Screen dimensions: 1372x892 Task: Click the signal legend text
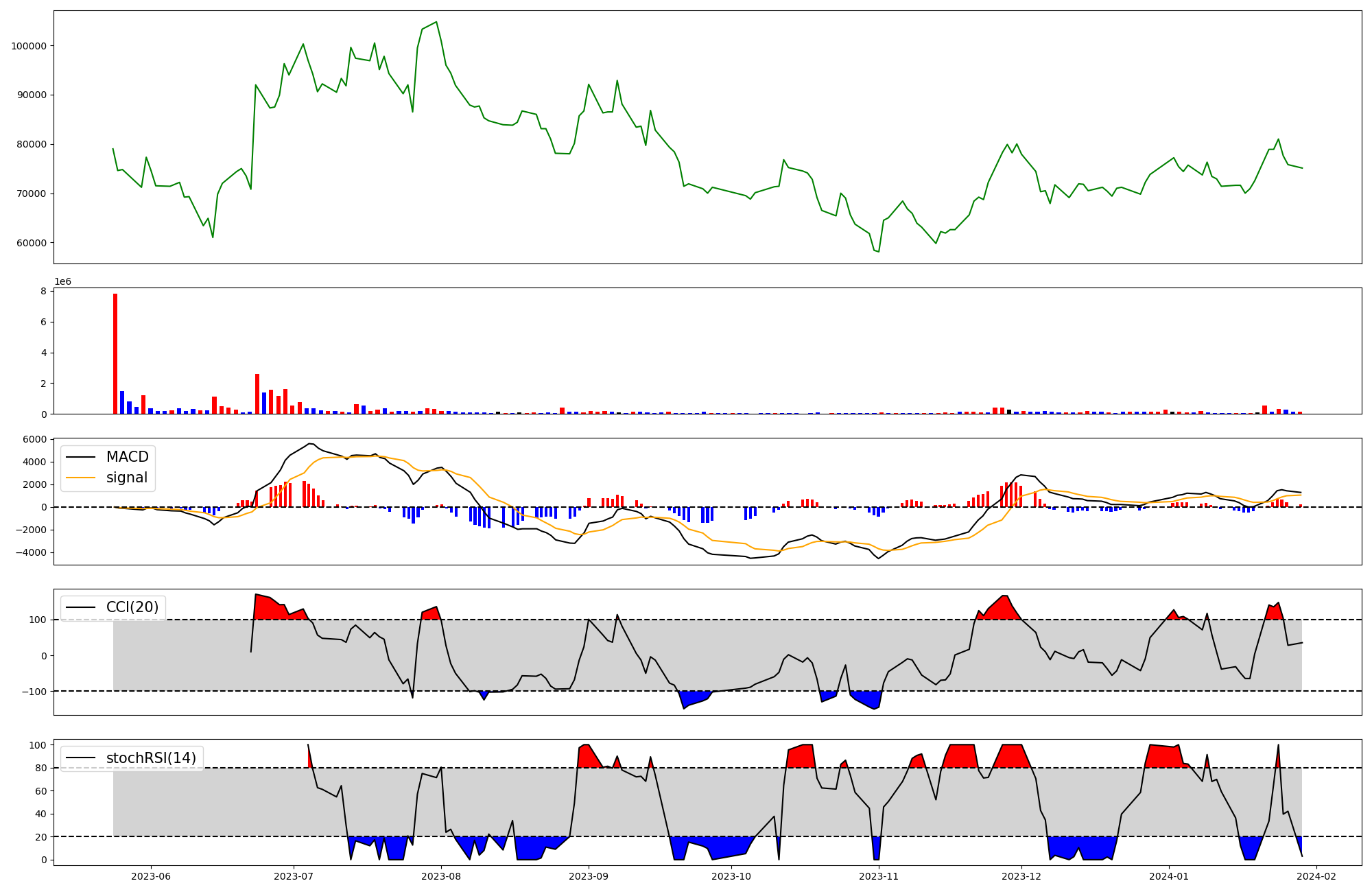click(127, 478)
